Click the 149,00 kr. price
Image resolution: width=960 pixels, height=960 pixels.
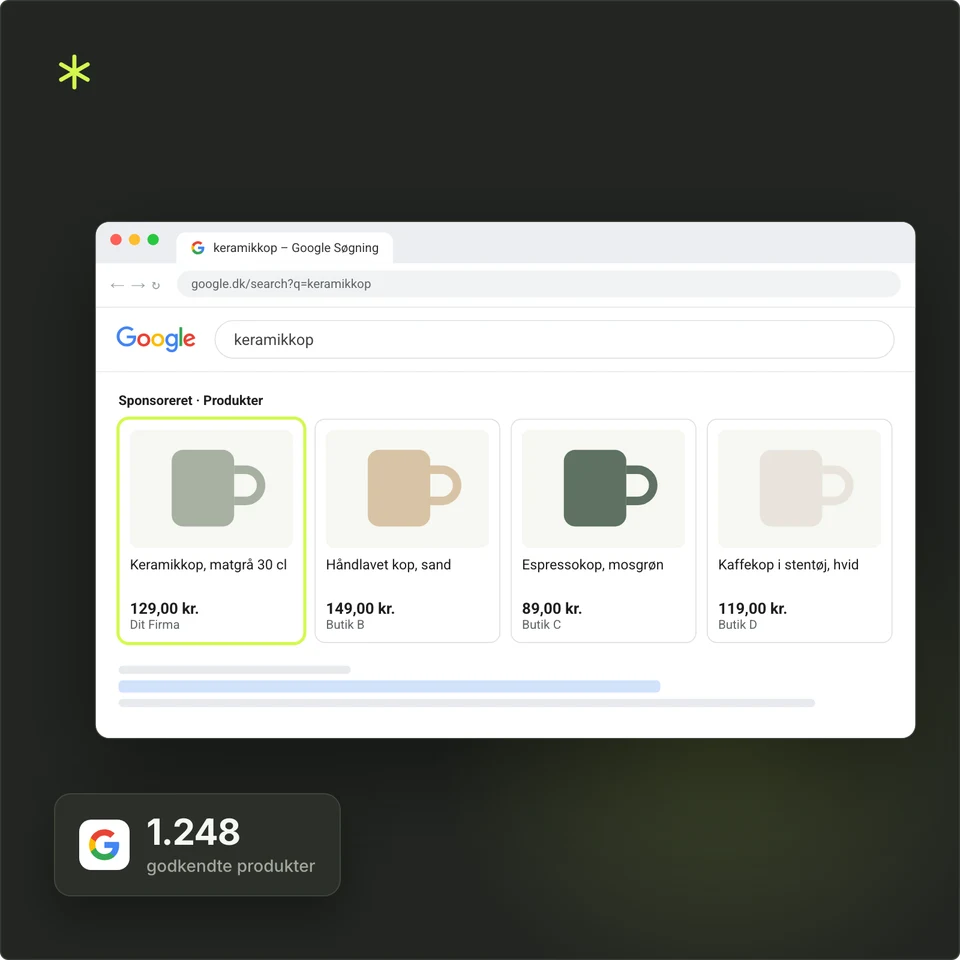360,609
